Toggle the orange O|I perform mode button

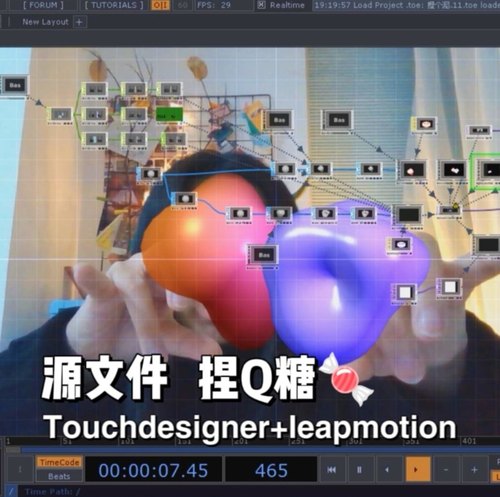pos(160,5)
